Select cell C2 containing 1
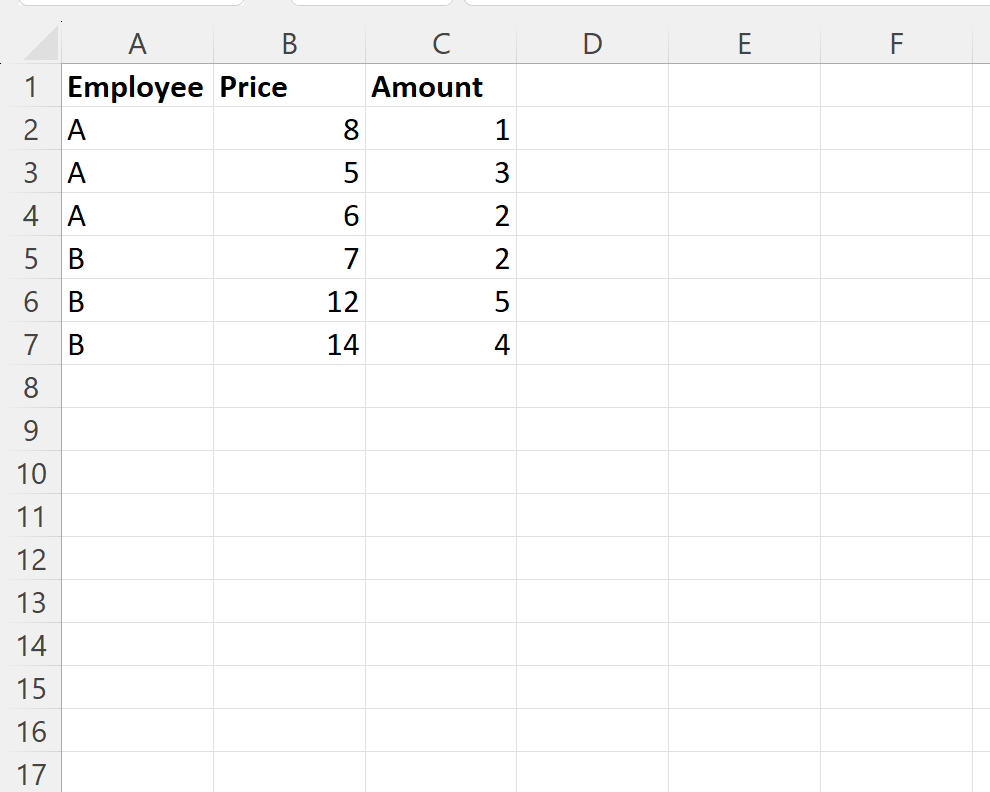Image resolution: width=990 pixels, height=792 pixels. pos(441,128)
